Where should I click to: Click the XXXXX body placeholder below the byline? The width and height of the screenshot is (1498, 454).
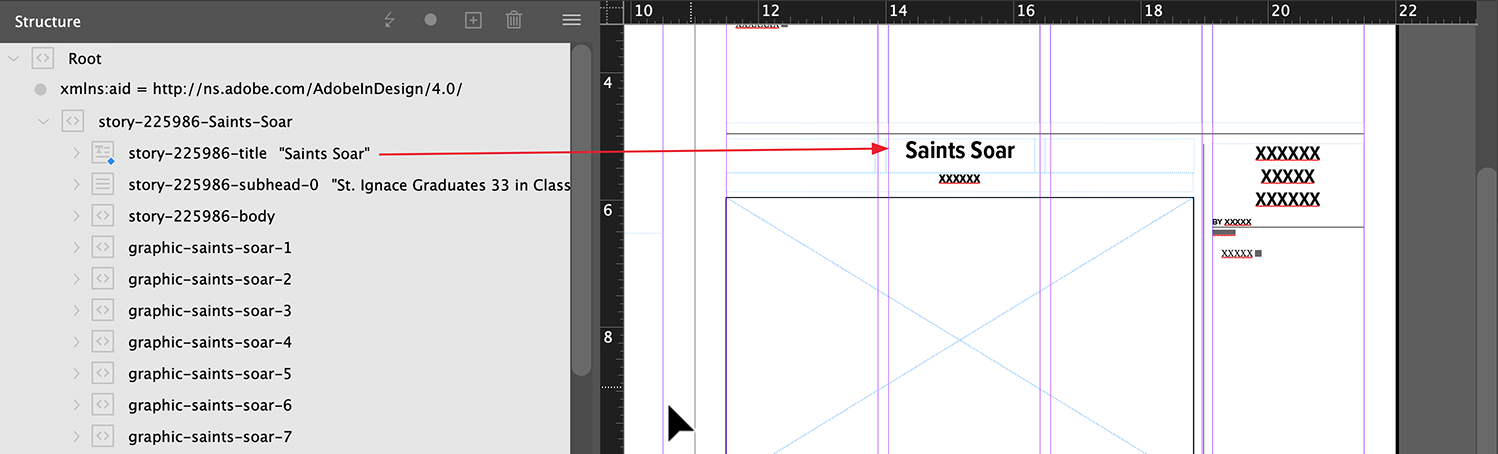tap(1237, 254)
